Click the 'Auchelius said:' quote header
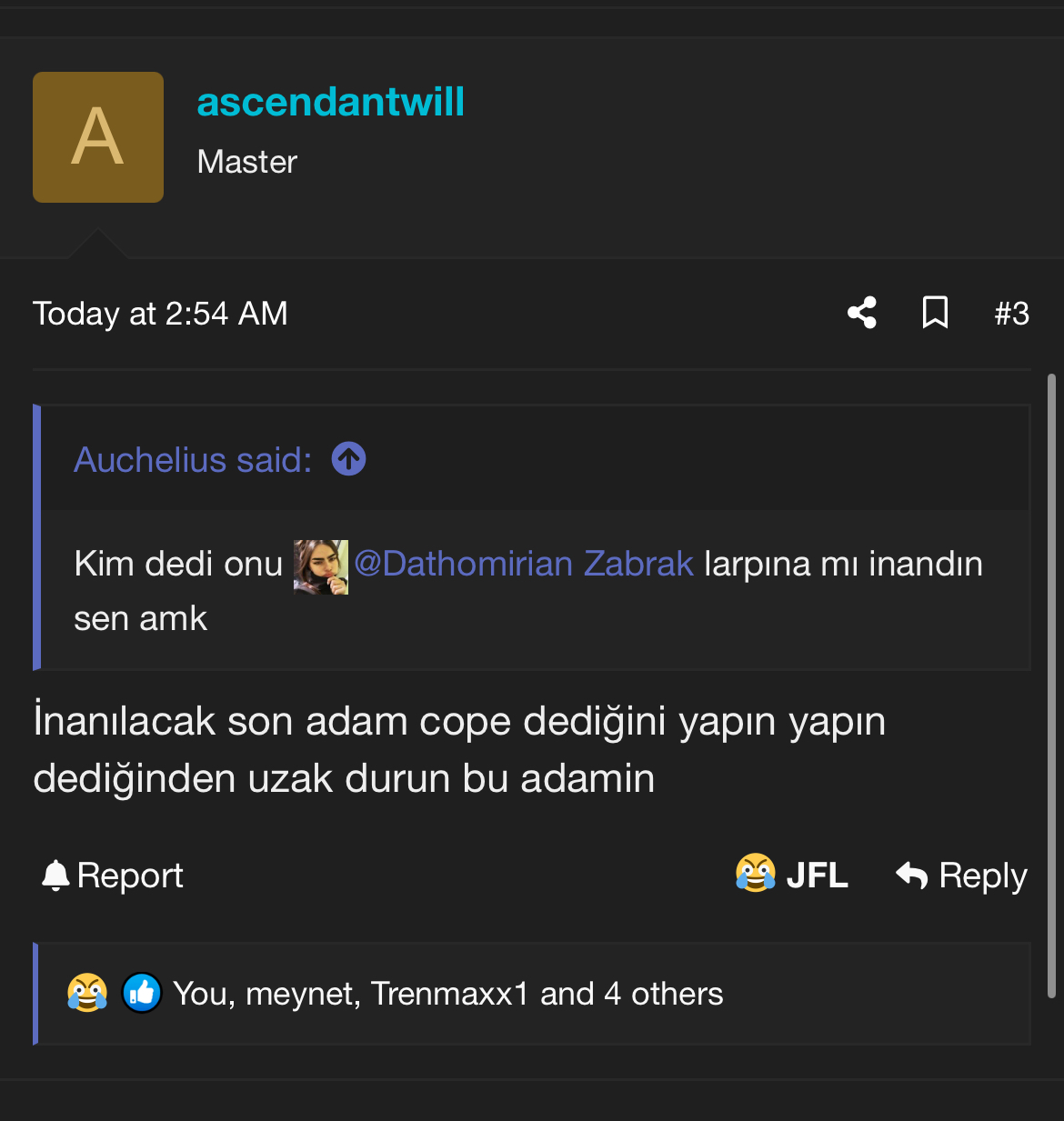Image resolution: width=1064 pixels, height=1121 pixels. (193, 460)
